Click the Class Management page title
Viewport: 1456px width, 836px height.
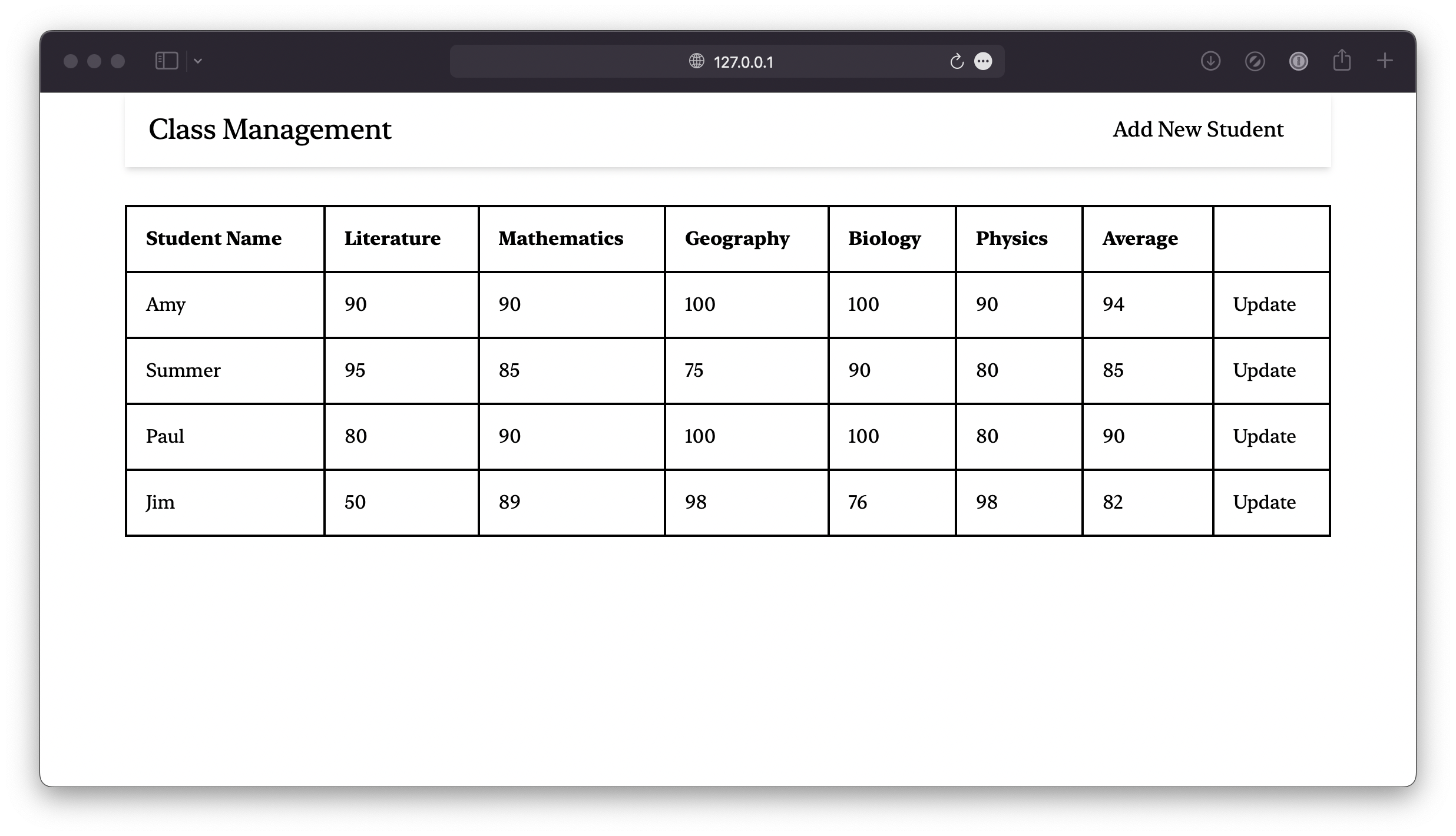pos(269,128)
